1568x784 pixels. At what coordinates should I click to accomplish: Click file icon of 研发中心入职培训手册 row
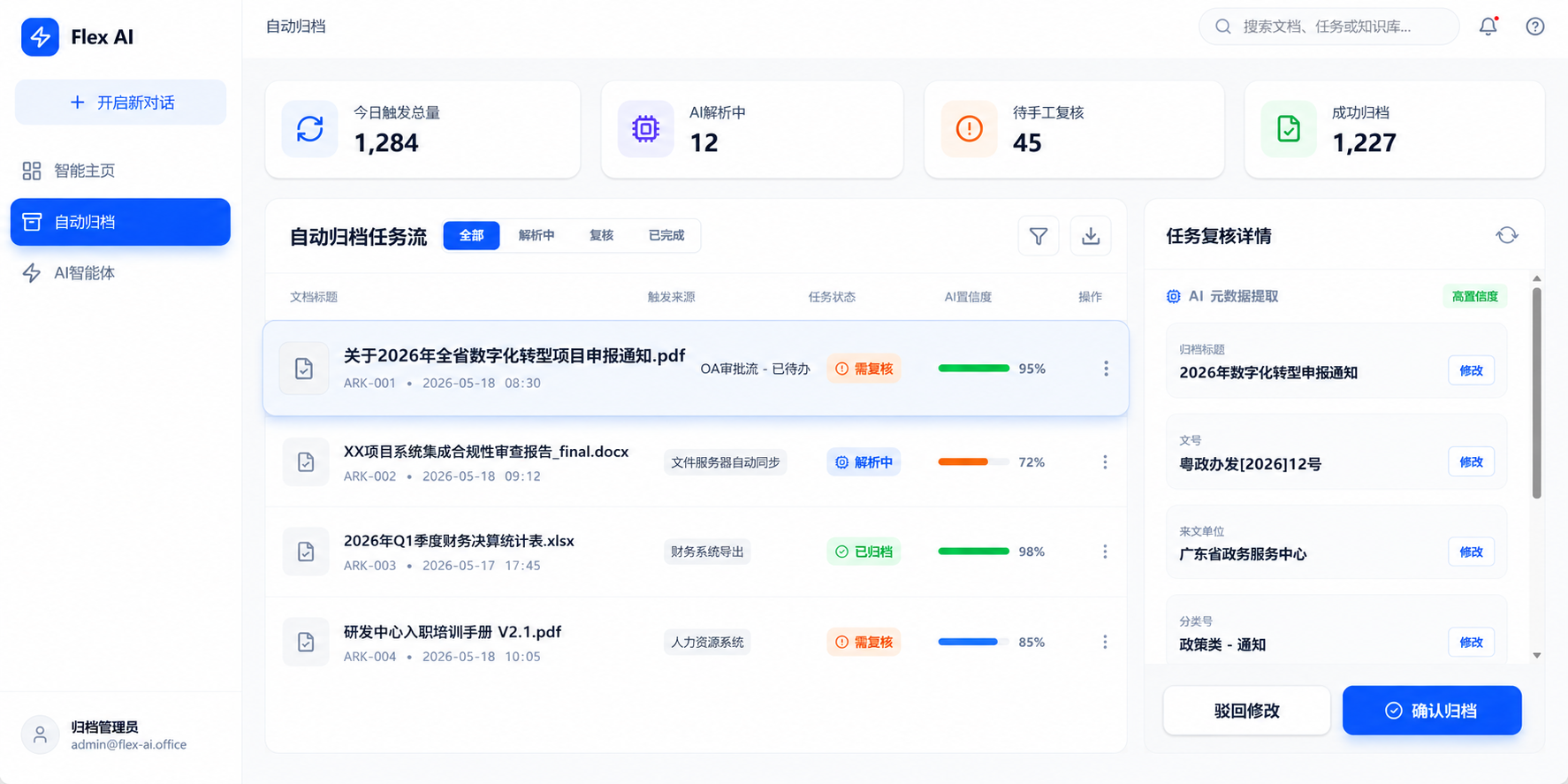point(306,642)
